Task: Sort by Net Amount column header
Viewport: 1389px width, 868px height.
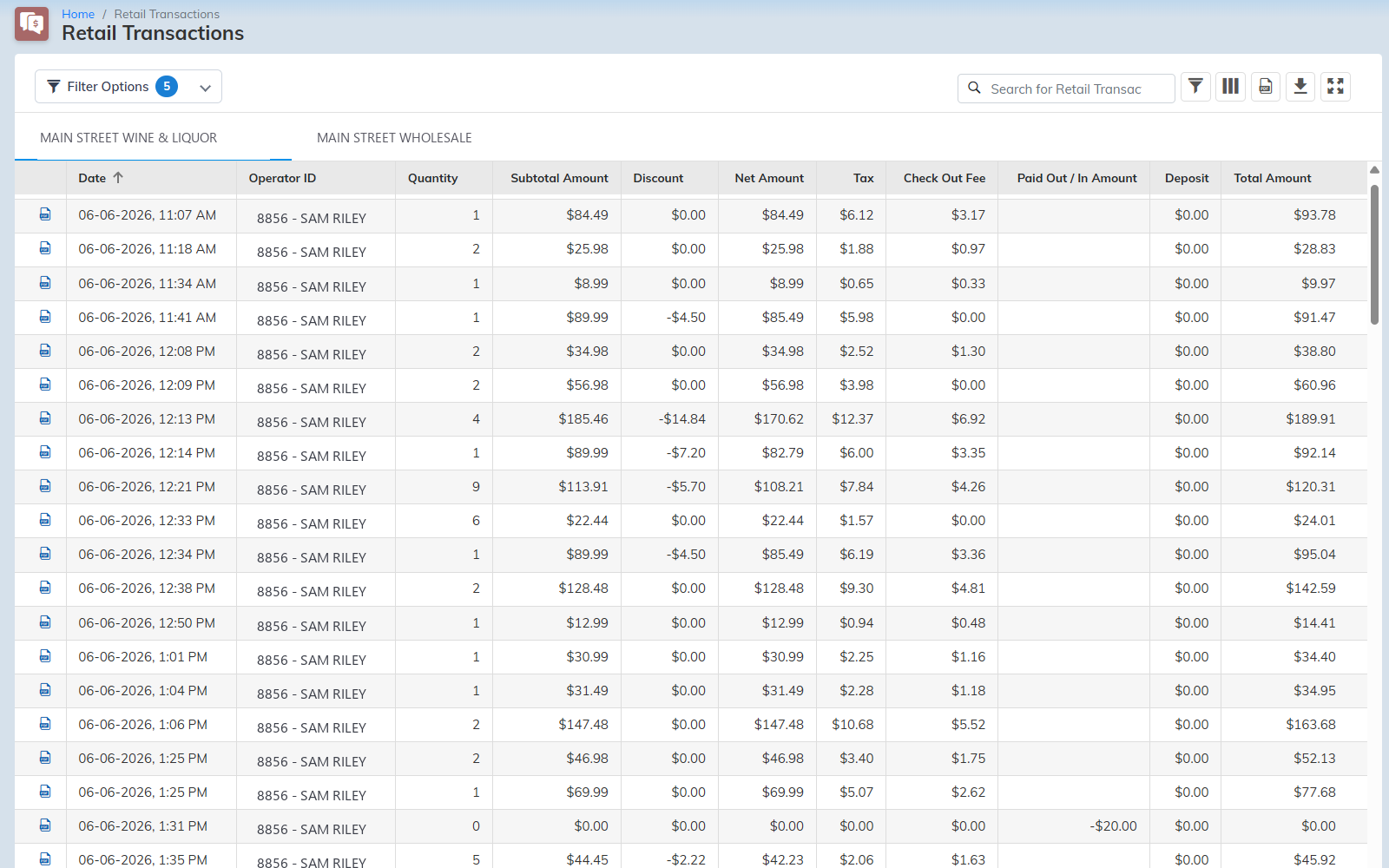Action: [769, 178]
